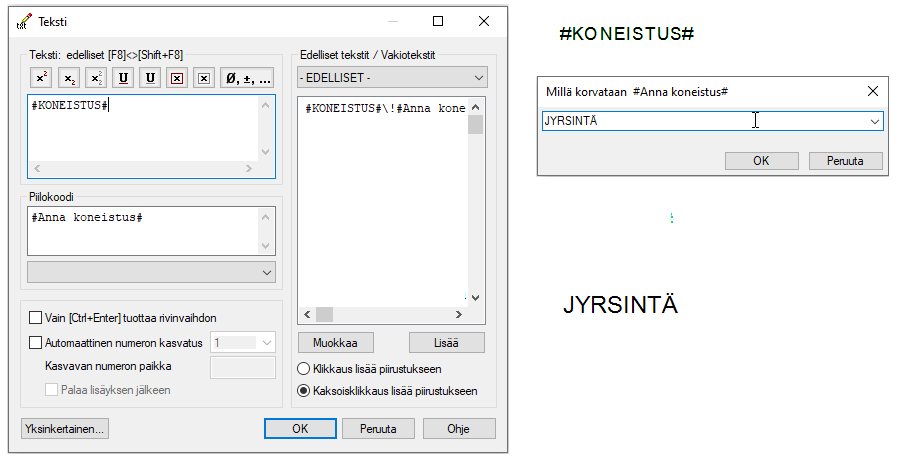Viewport: 898px width, 461px height.
Task: Click the #KONEISTUS# text on drawing canvas
Action: pos(627,34)
